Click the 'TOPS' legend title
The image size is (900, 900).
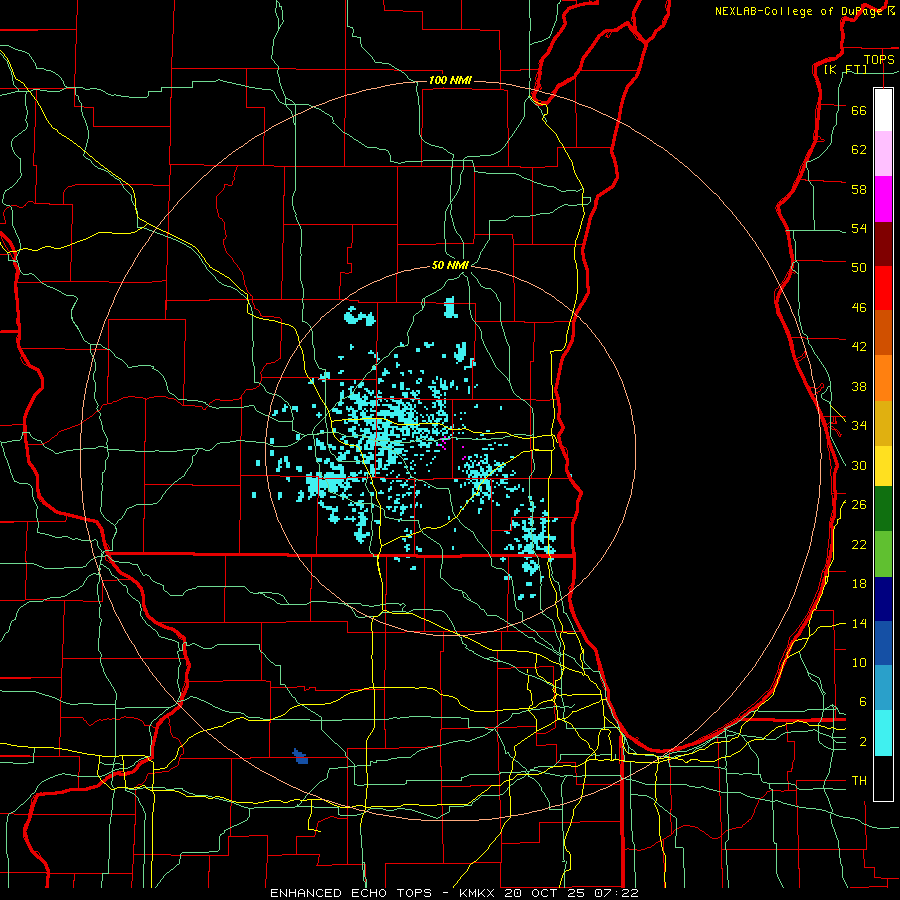click(x=879, y=59)
